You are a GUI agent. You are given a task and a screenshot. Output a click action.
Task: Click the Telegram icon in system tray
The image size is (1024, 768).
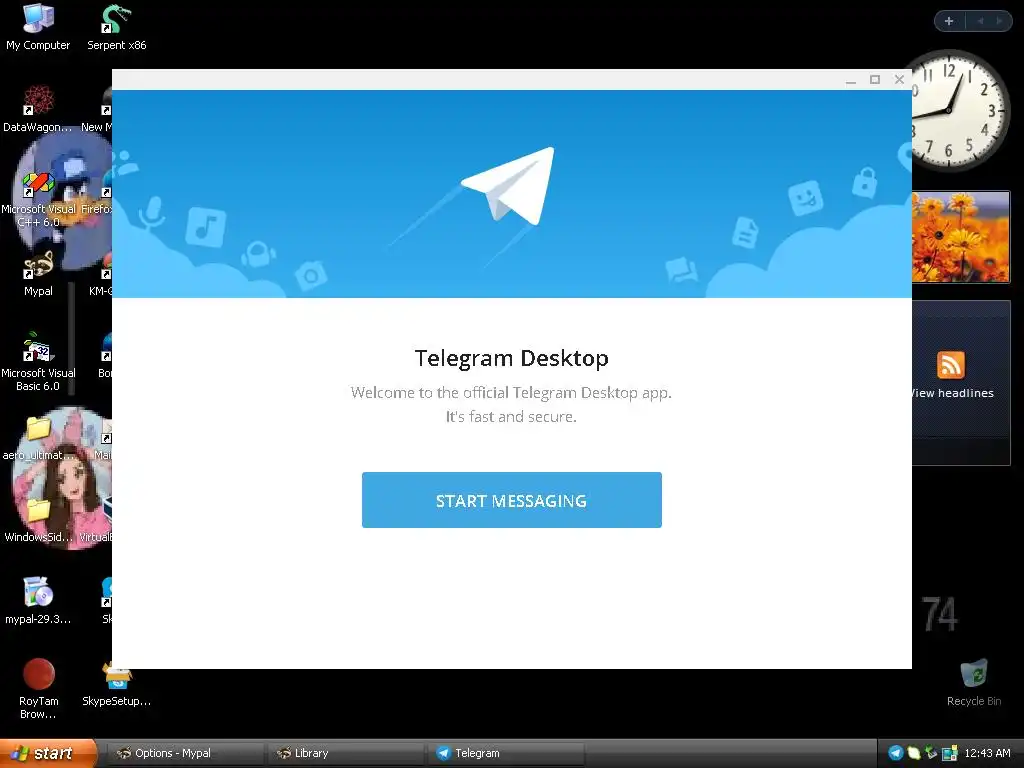(896, 753)
